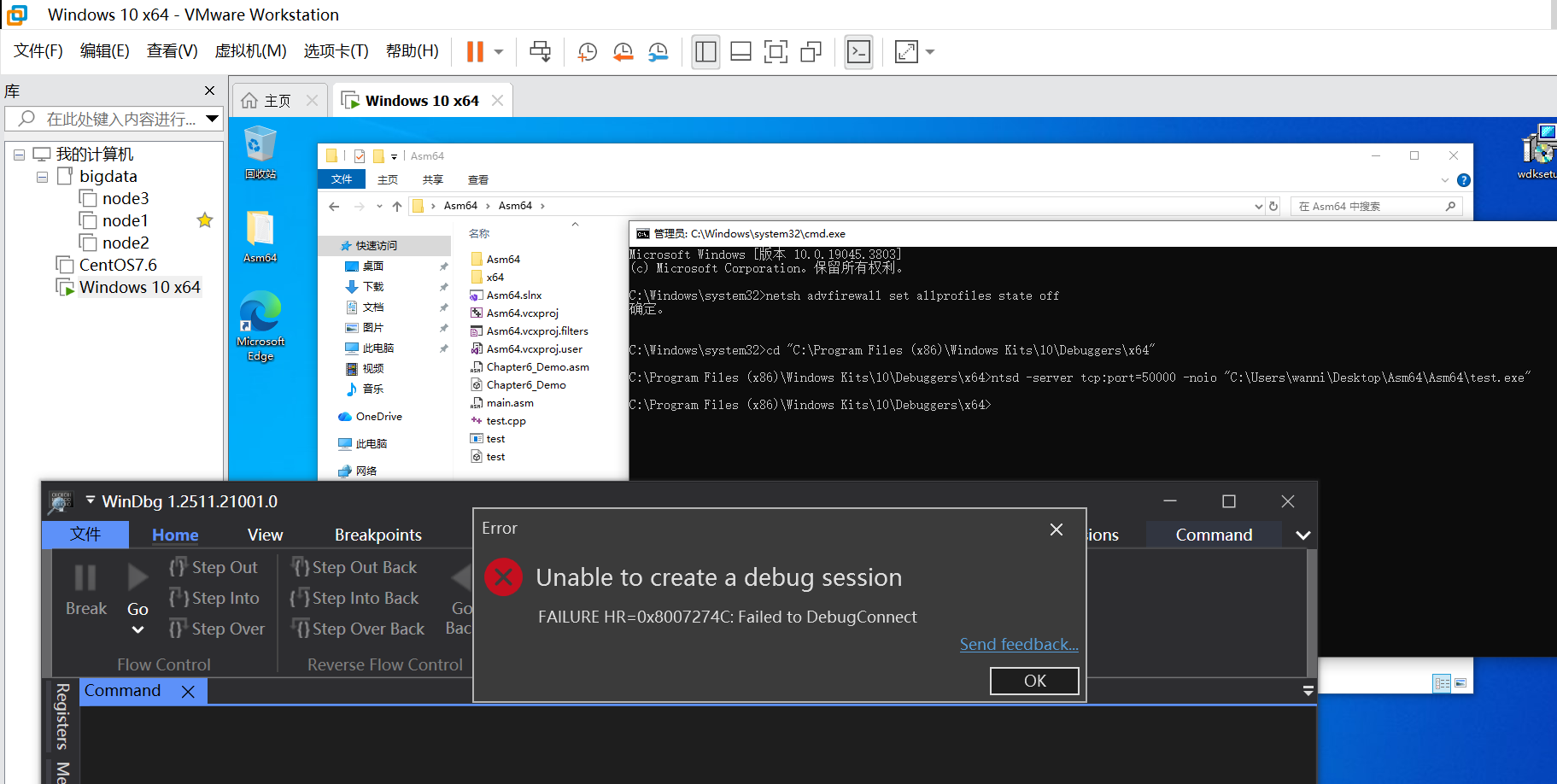Open the Registers side panel tab
This screenshot has height=784, width=1557.
coord(61,717)
